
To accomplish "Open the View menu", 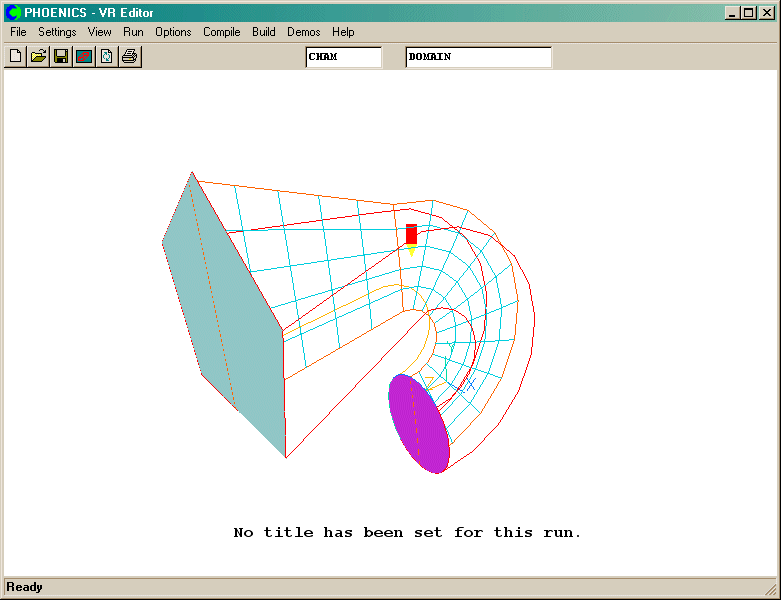I will [100, 32].
